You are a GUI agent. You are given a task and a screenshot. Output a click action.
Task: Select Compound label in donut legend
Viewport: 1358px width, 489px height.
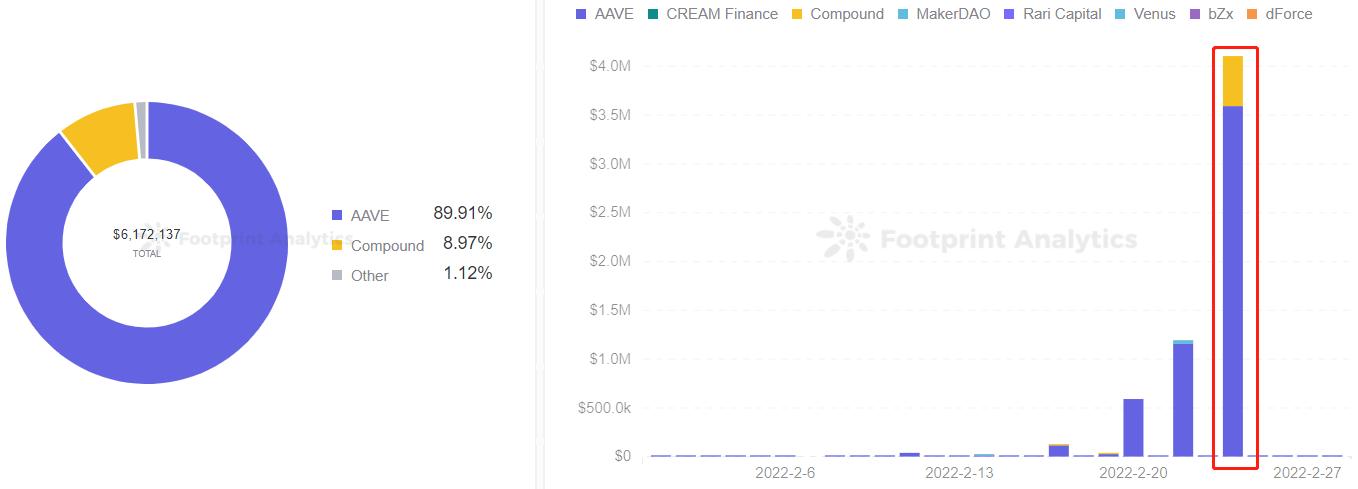click(387, 245)
